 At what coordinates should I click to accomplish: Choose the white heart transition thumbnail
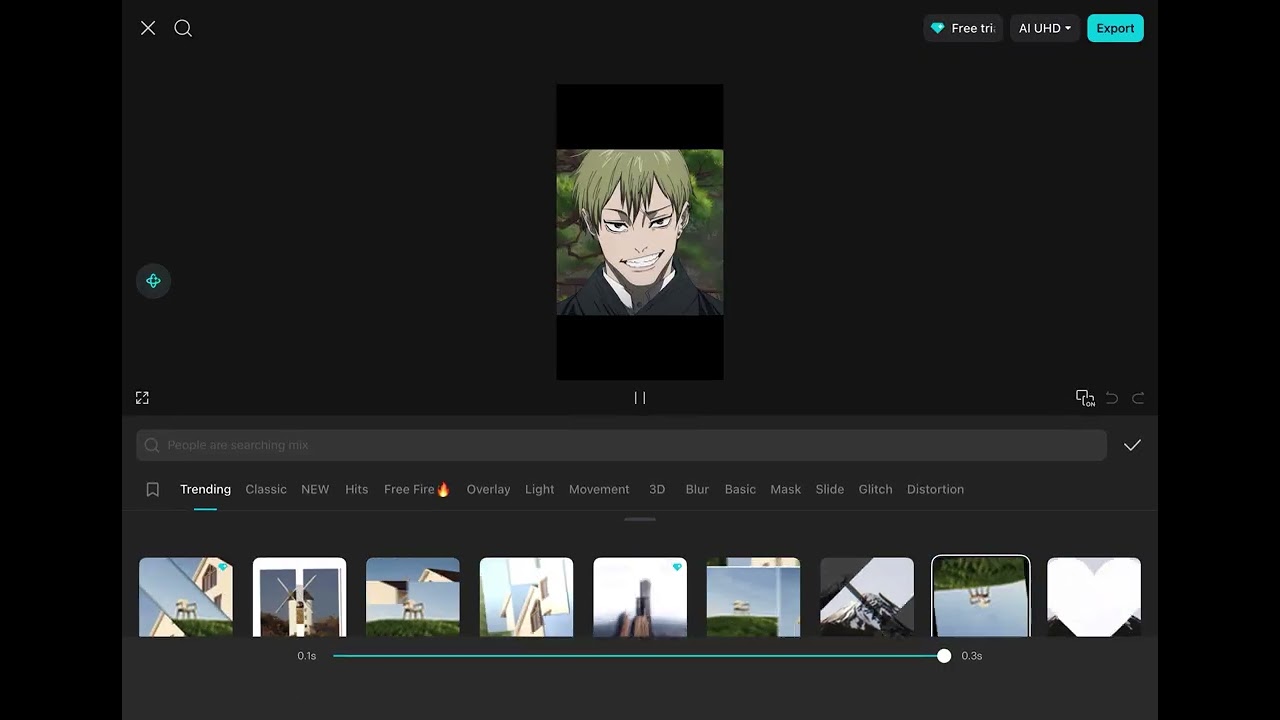tap(1094, 597)
